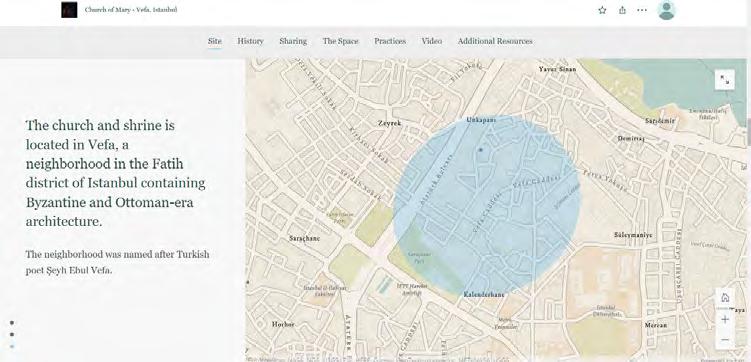
Task: Click the Vefa Caddesi street label
Action: 536,181
